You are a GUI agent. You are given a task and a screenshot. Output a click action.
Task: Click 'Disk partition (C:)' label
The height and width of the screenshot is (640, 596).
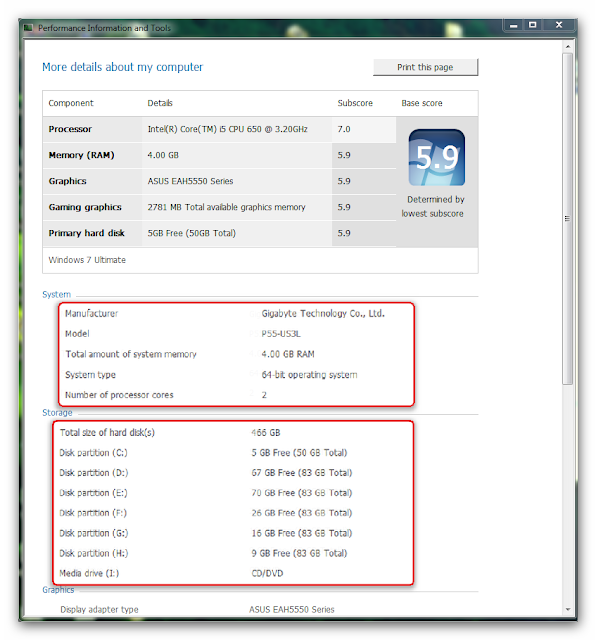(93, 453)
